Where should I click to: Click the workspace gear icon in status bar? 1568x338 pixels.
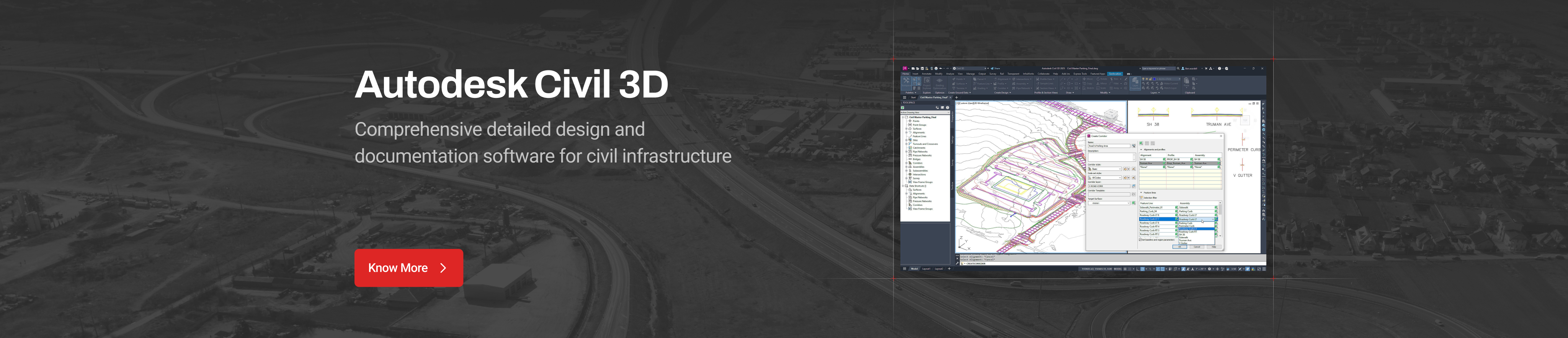point(1209,269)
